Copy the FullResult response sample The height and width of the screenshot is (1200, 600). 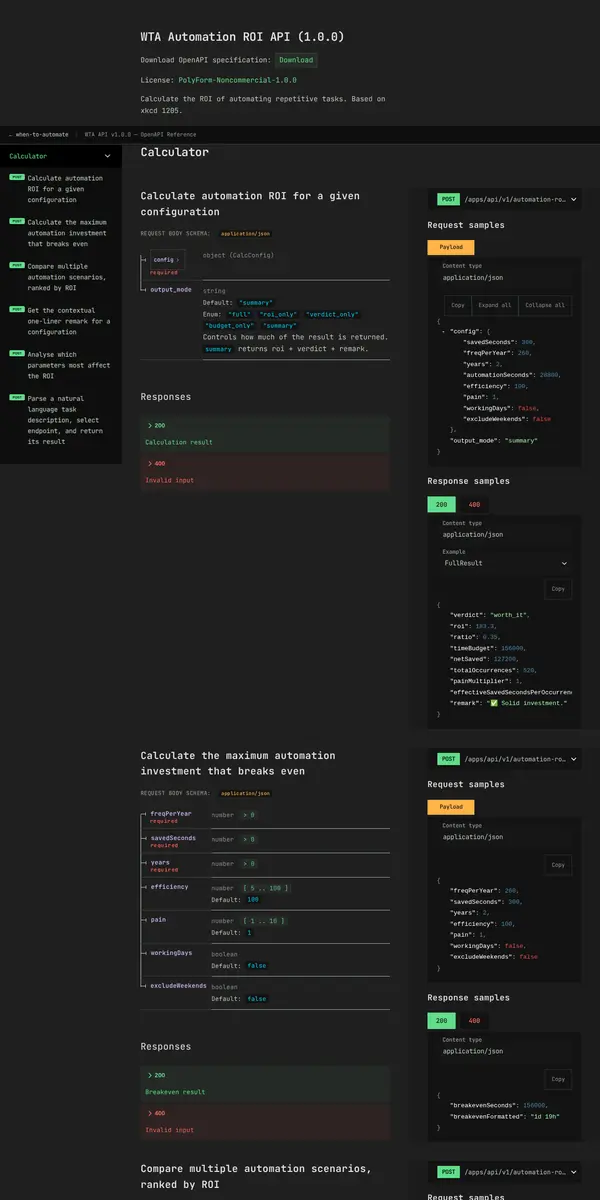558,589
